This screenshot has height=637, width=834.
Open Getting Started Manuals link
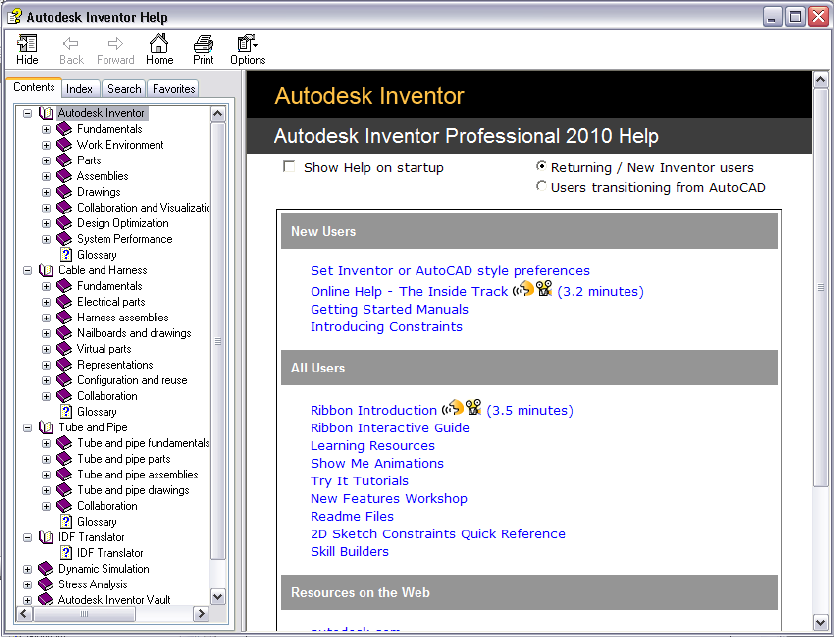[x=389, y=309]
